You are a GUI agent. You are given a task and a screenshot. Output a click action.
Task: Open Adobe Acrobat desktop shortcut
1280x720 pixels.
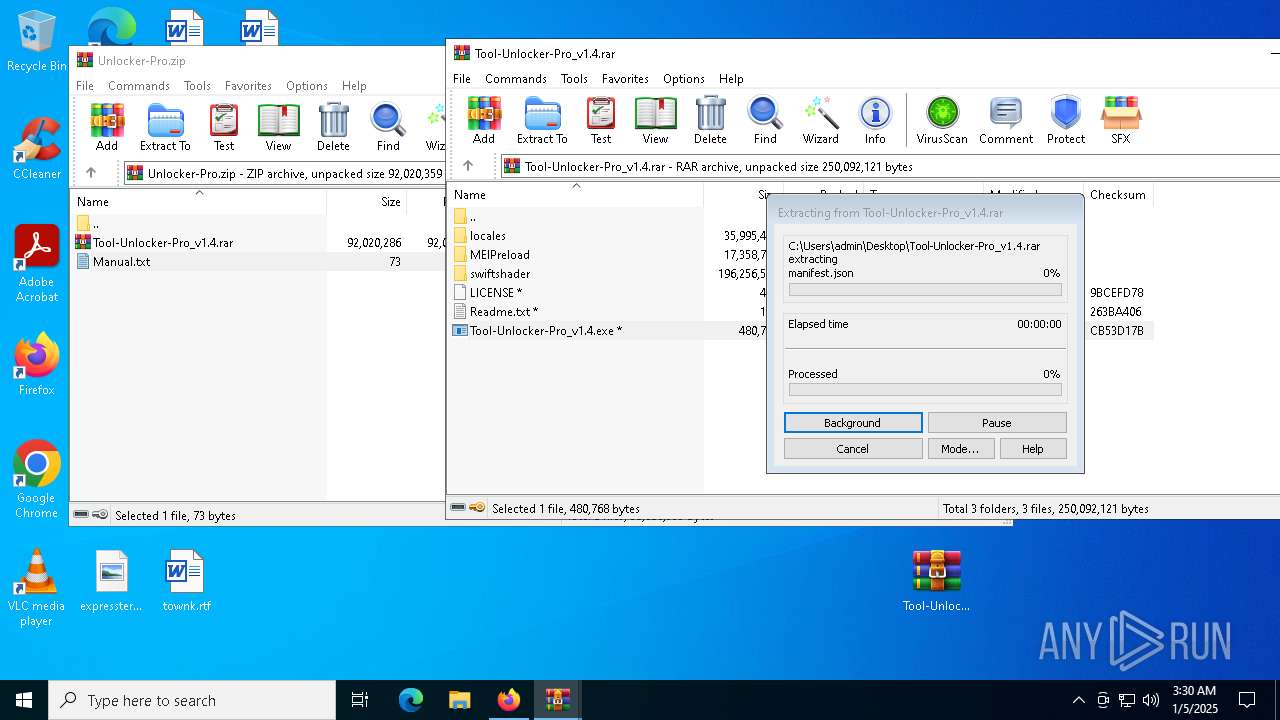[36, 264]
